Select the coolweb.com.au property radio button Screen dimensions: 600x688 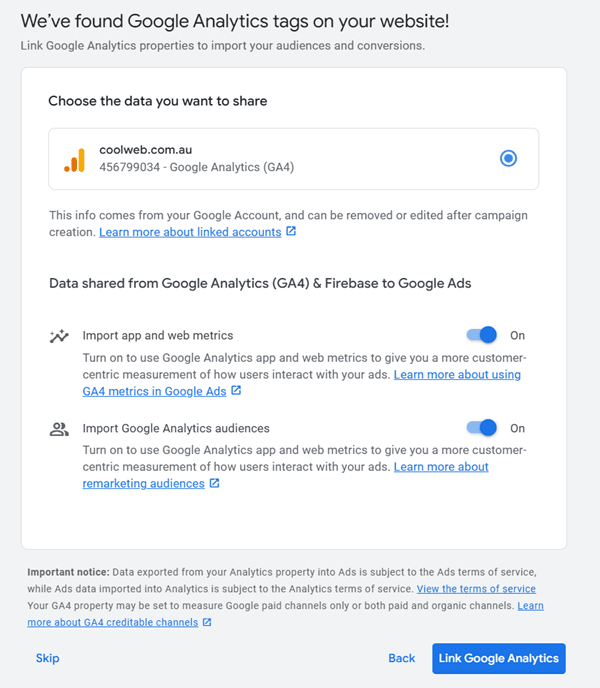click(509, 158)
